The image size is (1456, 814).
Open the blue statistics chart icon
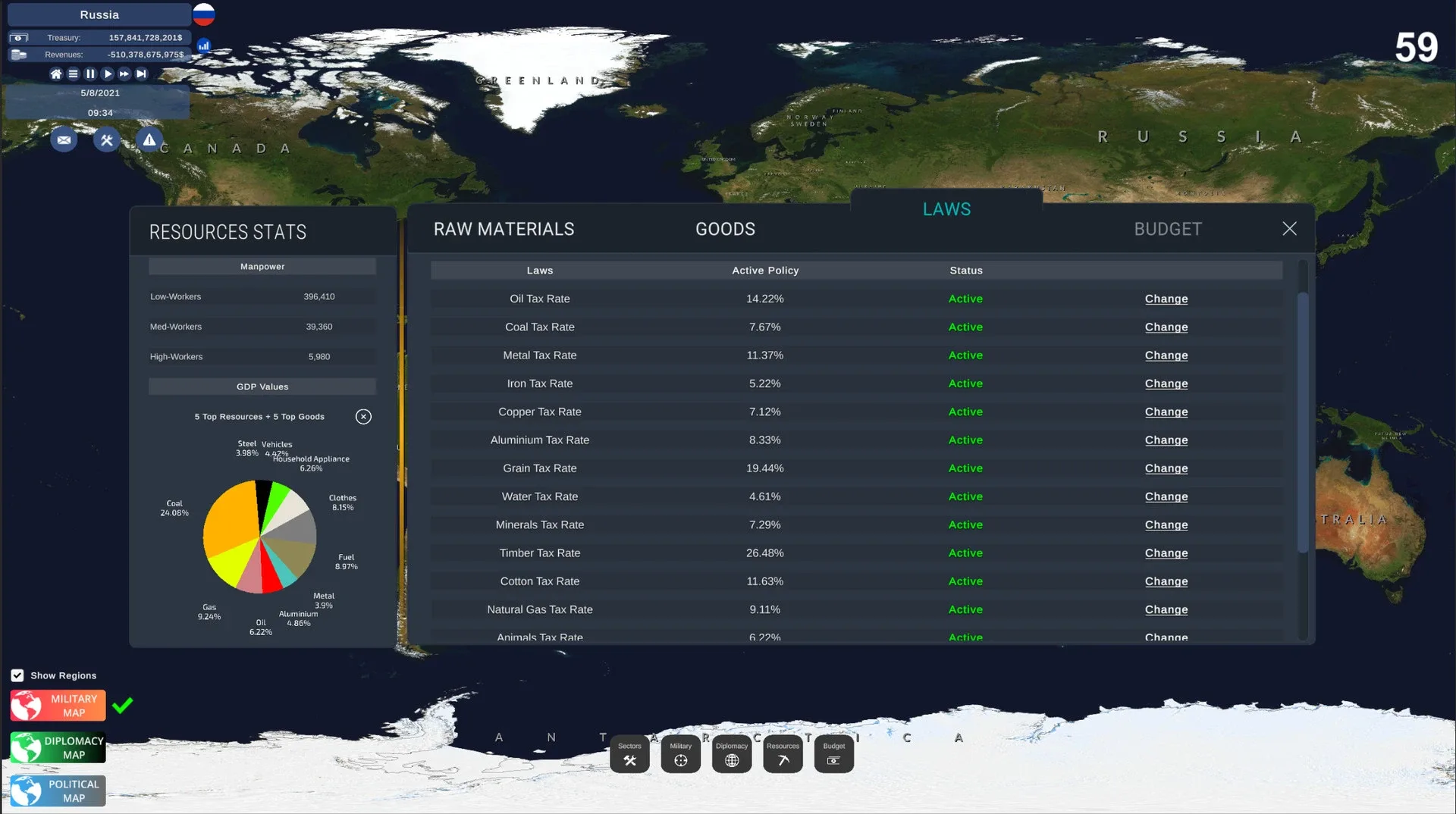(203, 45)
